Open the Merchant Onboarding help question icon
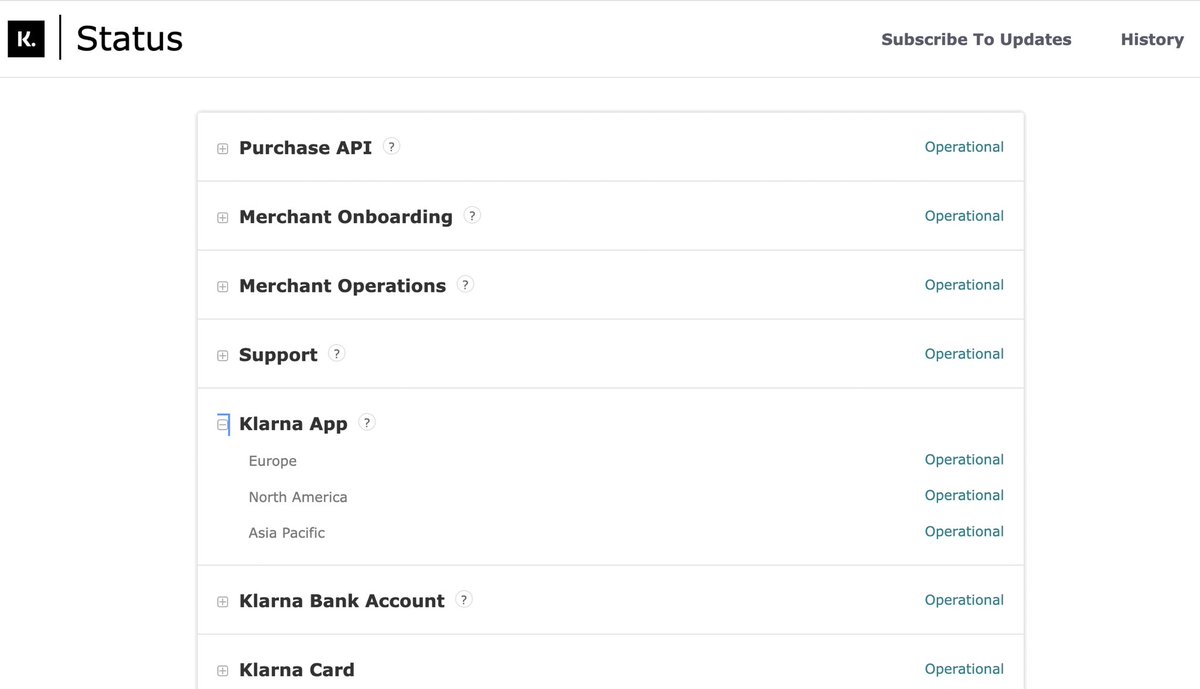Screen dimensions: 1200x689 tap(472, 215)
